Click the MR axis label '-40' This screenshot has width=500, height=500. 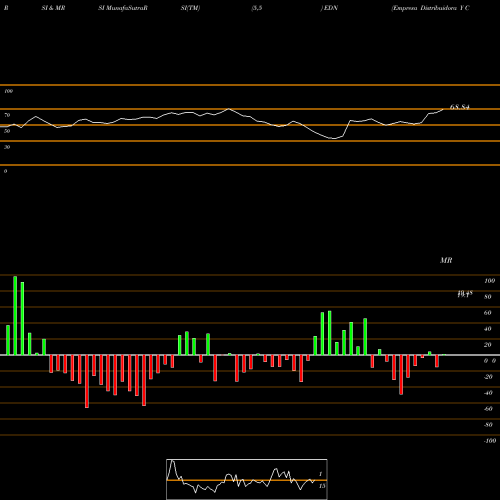(488, 393)
